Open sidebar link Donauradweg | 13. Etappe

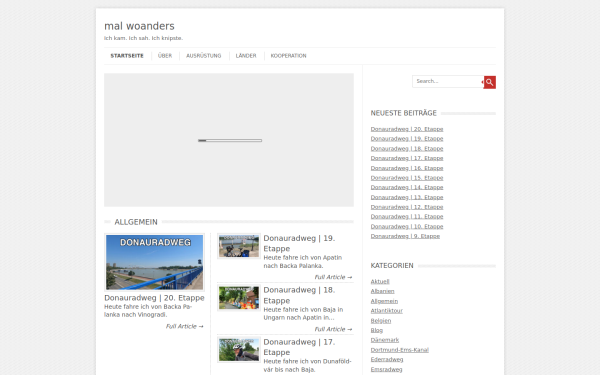(407, 197)
